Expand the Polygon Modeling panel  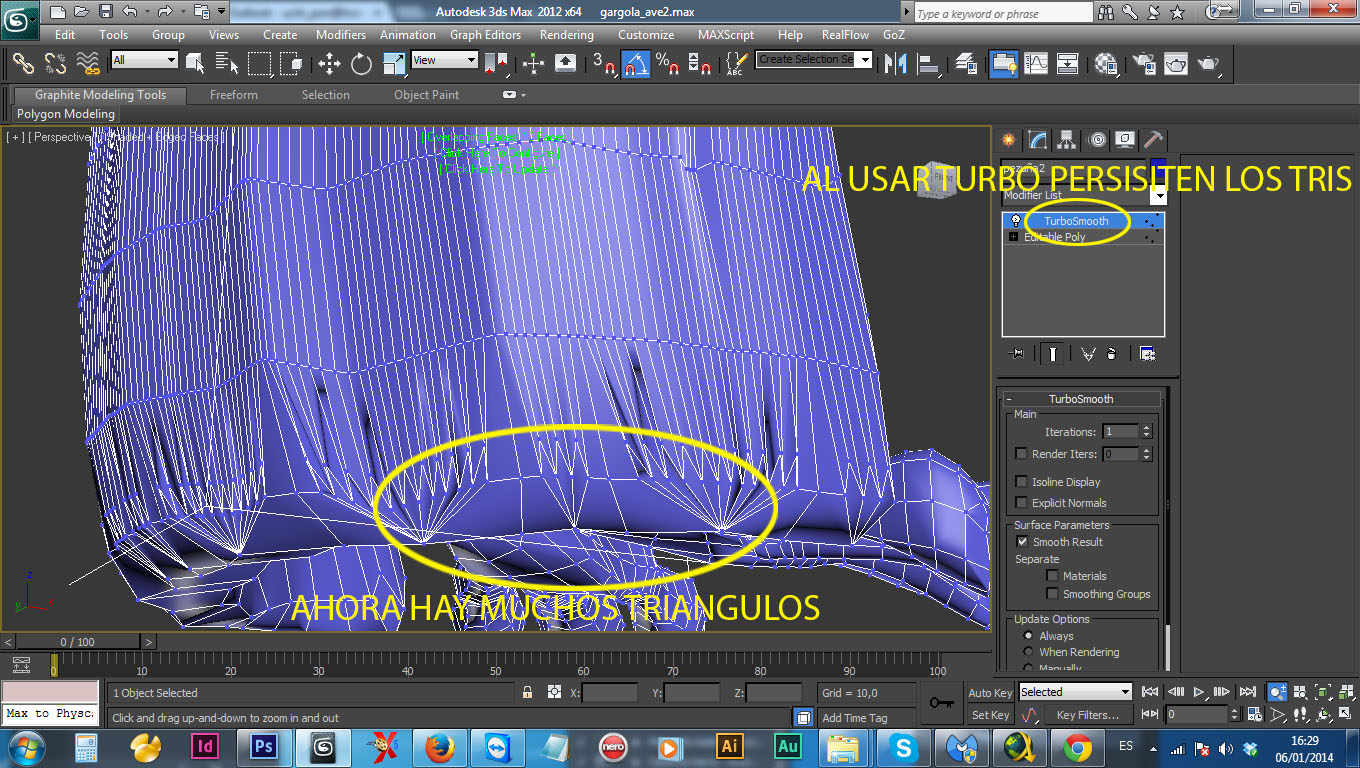[66, 114]
